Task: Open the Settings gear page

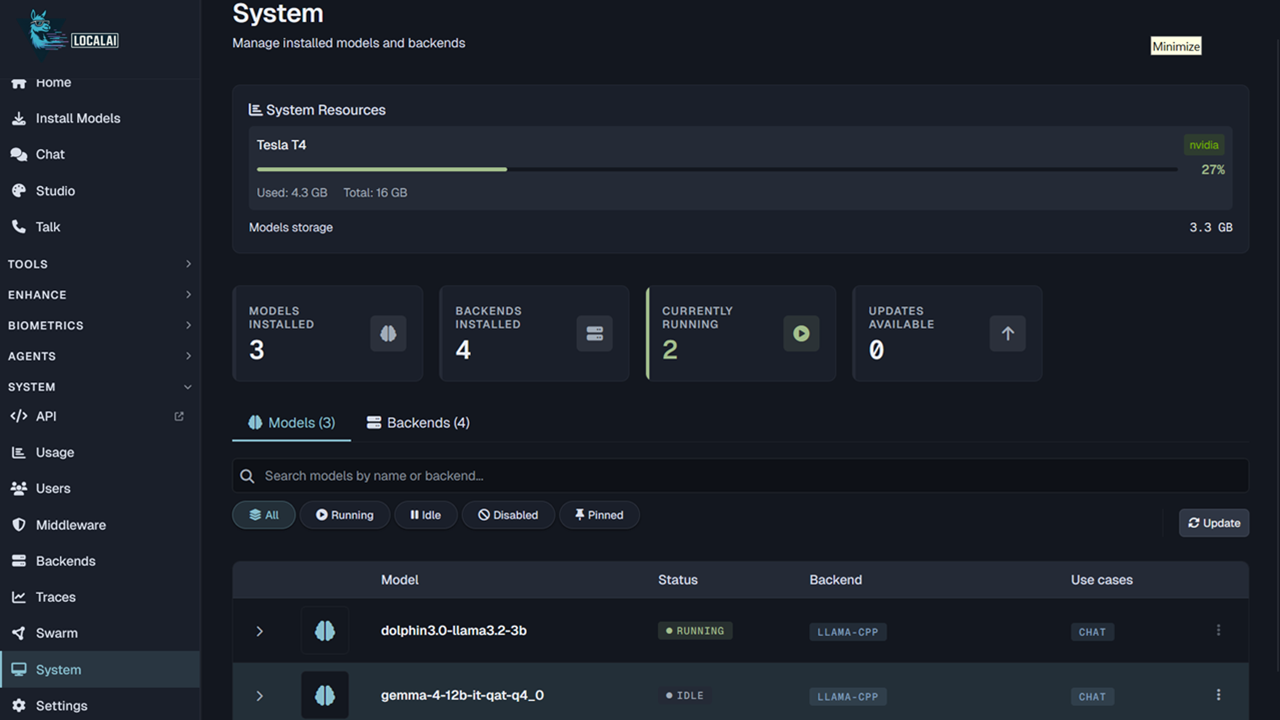Action: (x=100, y=705)
